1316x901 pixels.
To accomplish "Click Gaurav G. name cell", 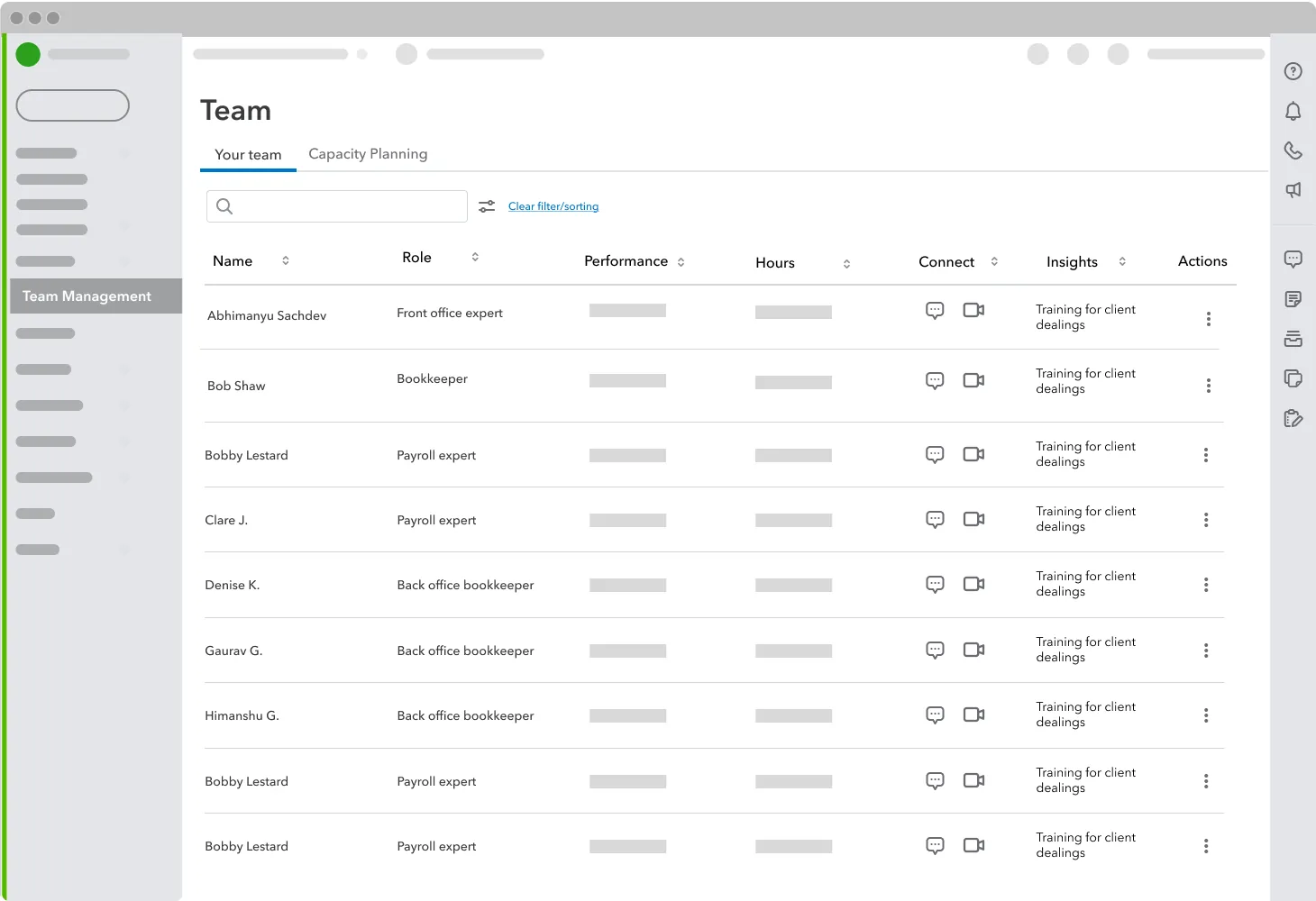I will coord(233,651).
